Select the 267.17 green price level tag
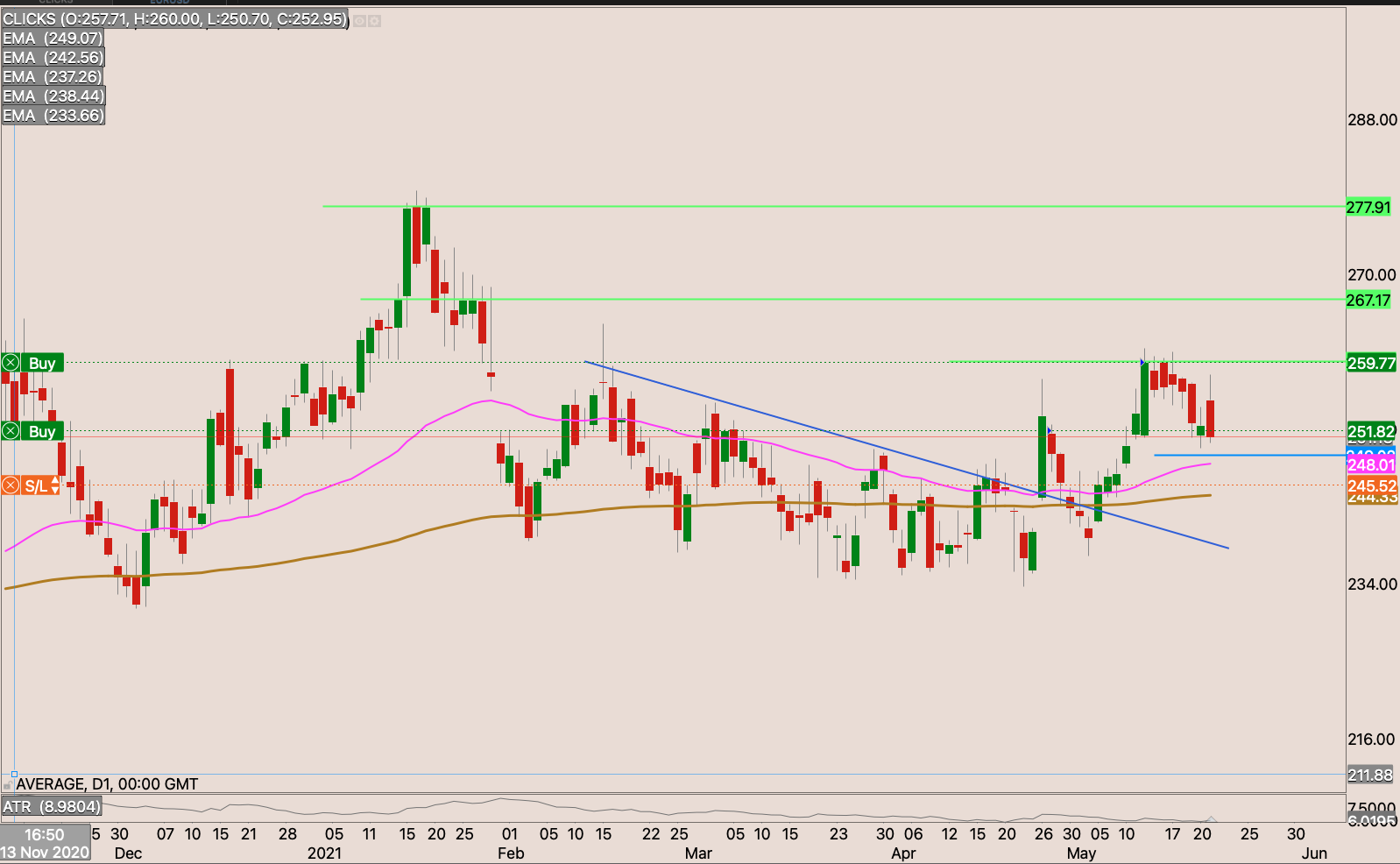 point(1368,301)
